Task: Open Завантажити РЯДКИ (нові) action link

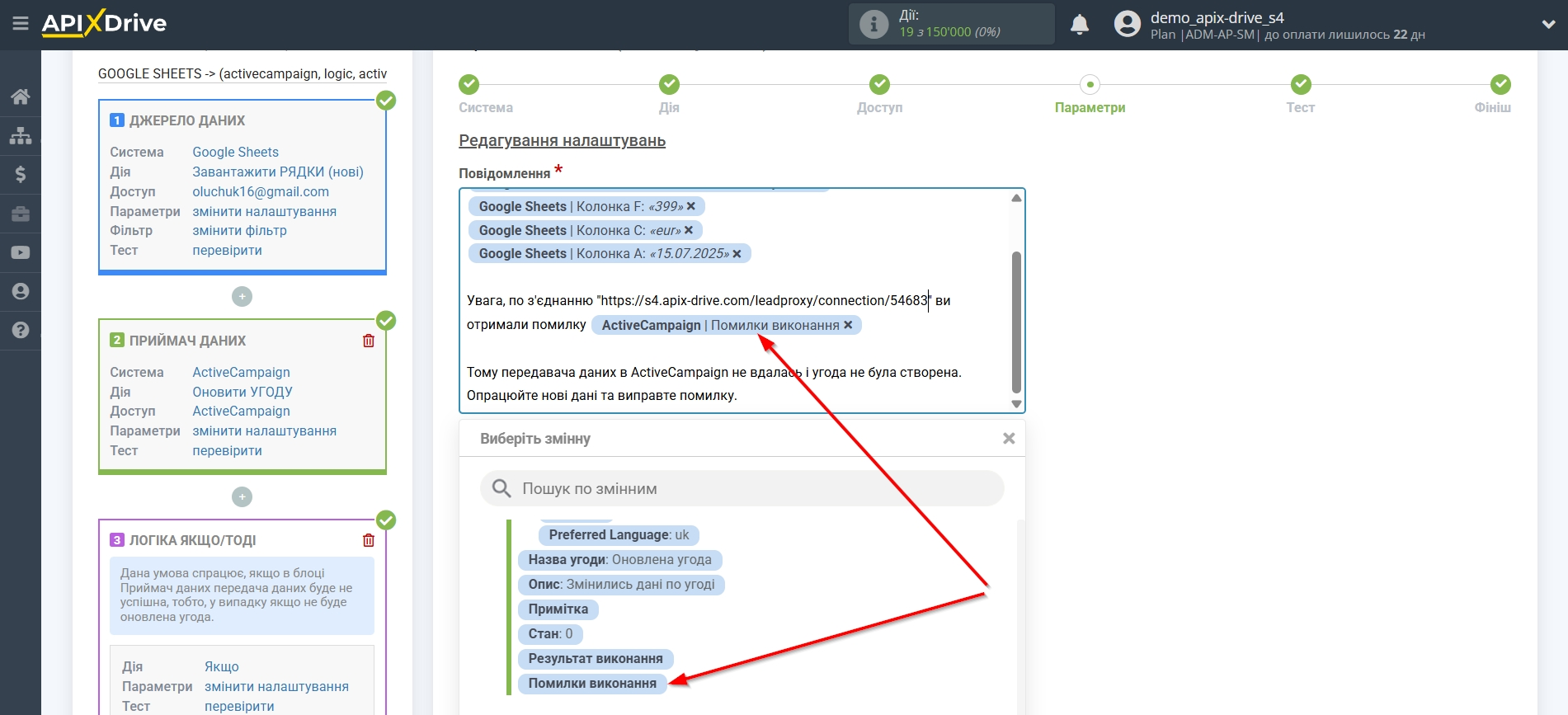Action: [x=278, y=172]
